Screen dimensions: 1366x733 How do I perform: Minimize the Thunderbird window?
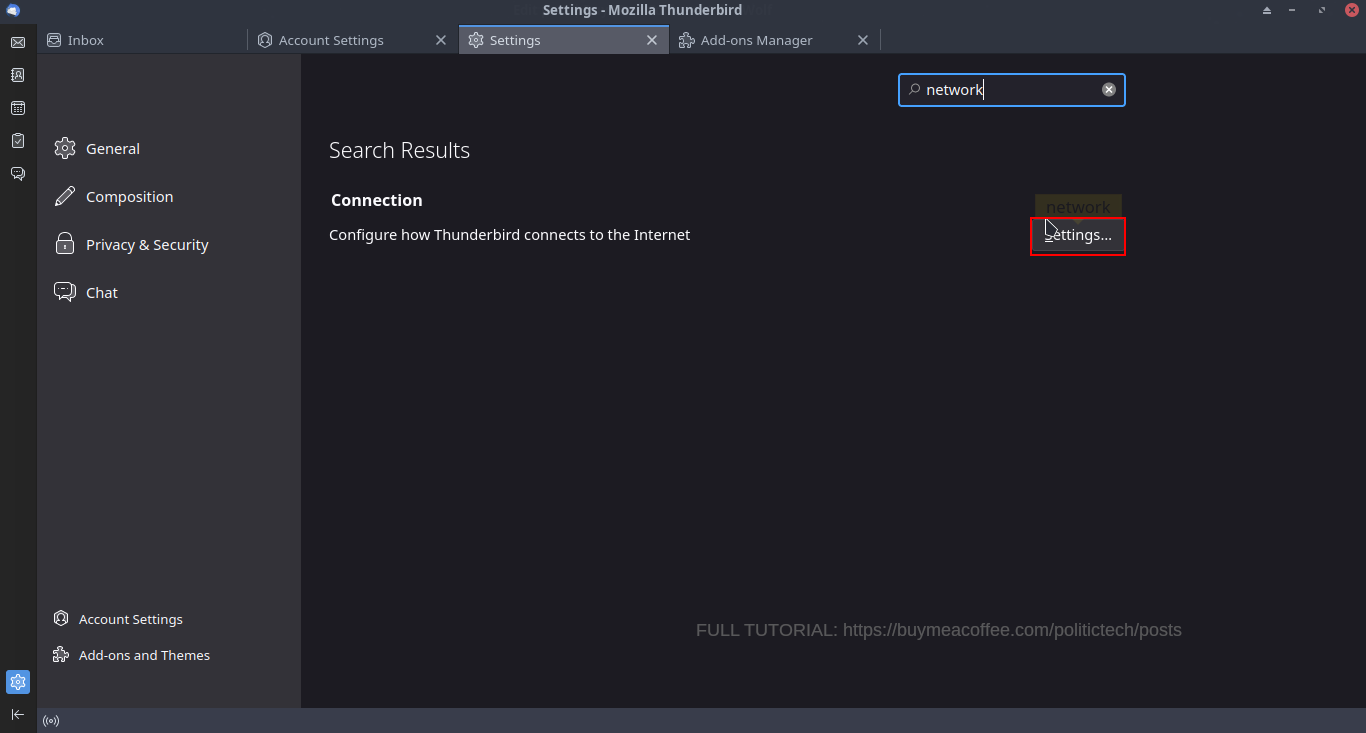[x=1294, y=10]
